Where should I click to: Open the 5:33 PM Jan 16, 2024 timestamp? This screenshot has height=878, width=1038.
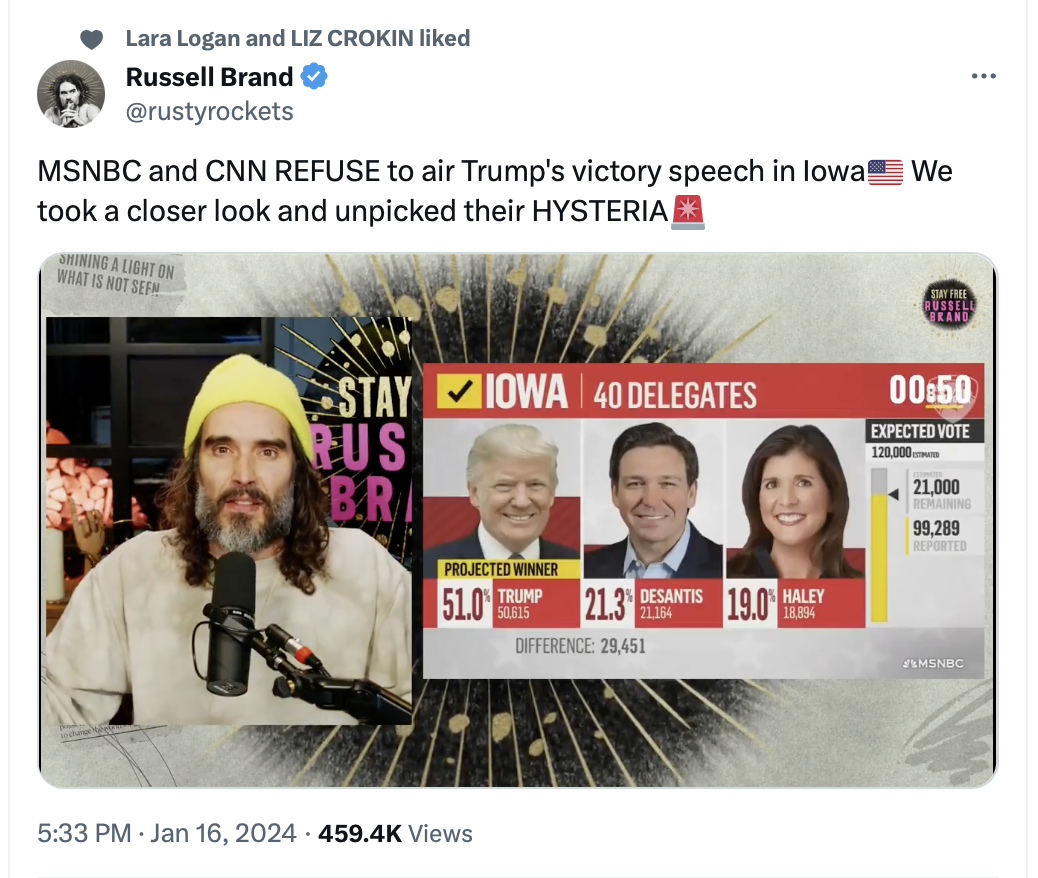167,833
